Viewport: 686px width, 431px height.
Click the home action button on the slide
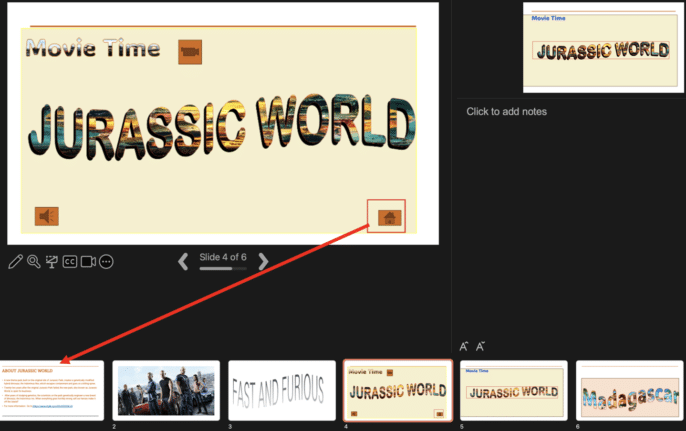pyautogui.click(x=386, y=216)
